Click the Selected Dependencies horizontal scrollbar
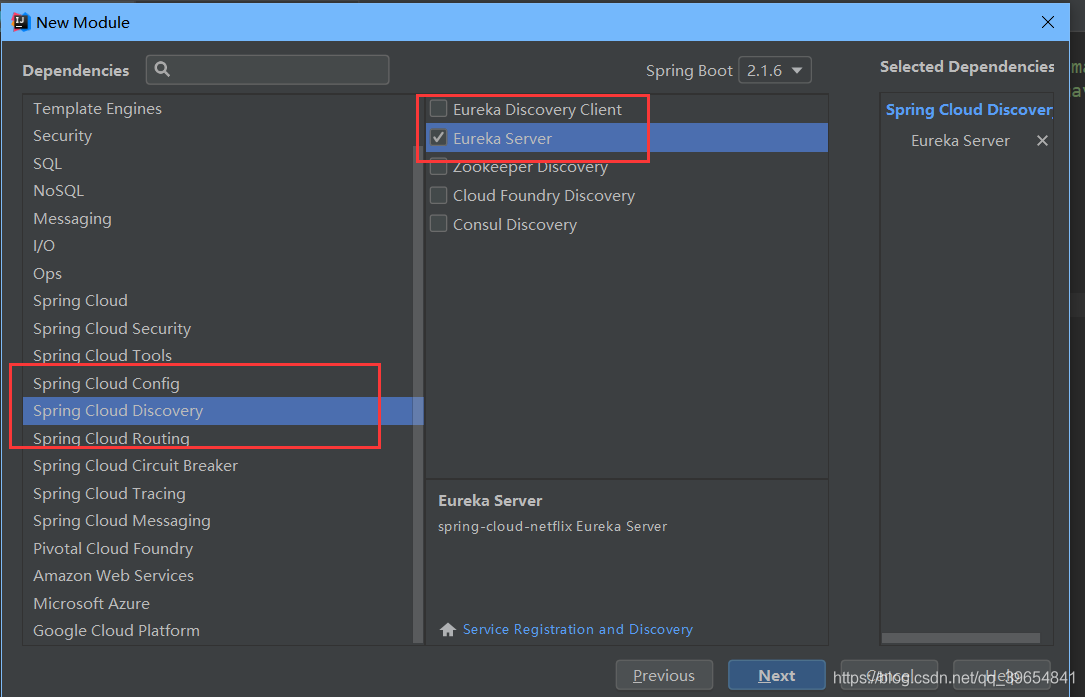1085x697 pixels. point(960,638)
